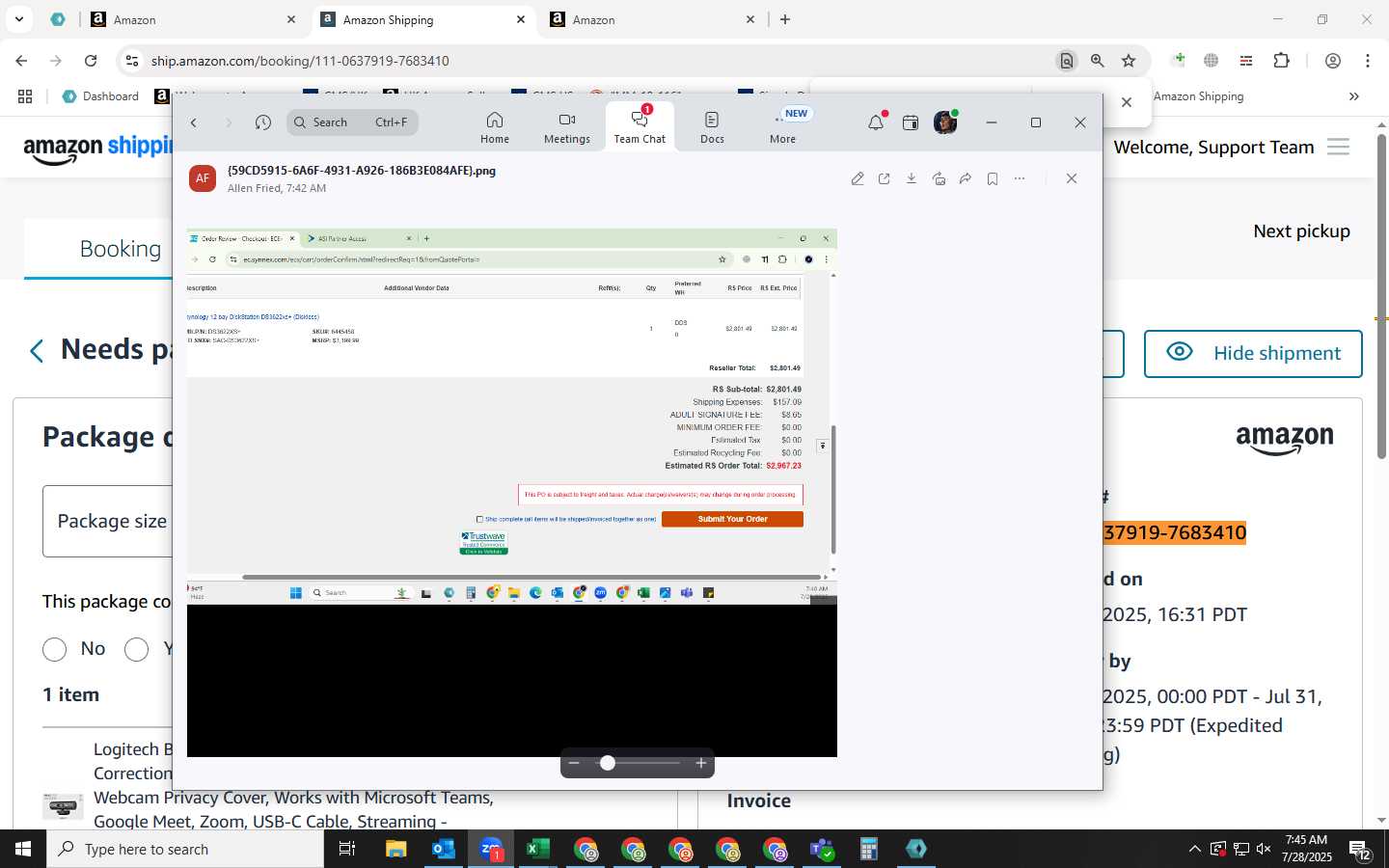Click the shared screenshot image preview
Image resolution: width=1389 pixels, height=868 pixels.
512,493
